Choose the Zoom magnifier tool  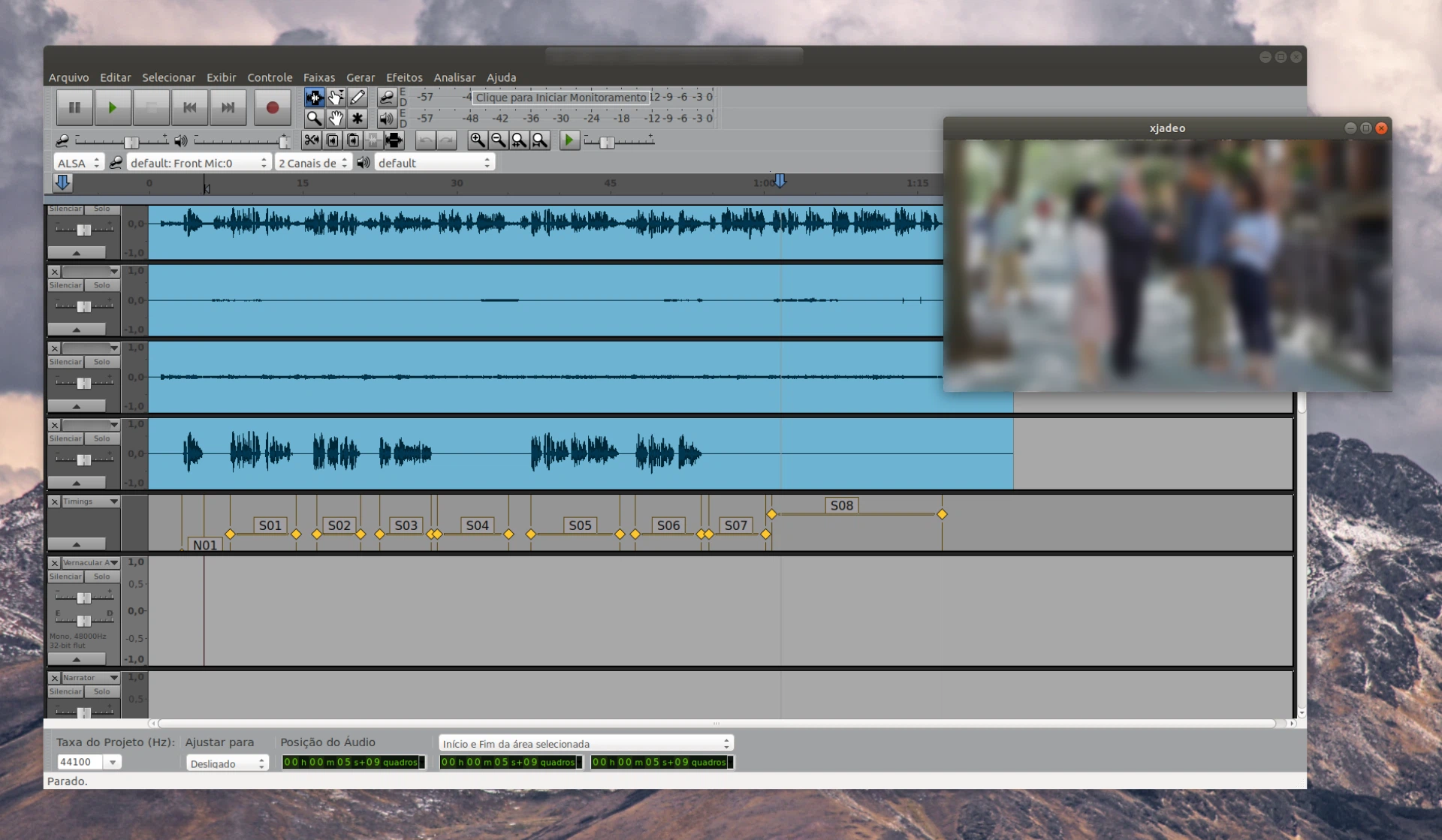314,119
